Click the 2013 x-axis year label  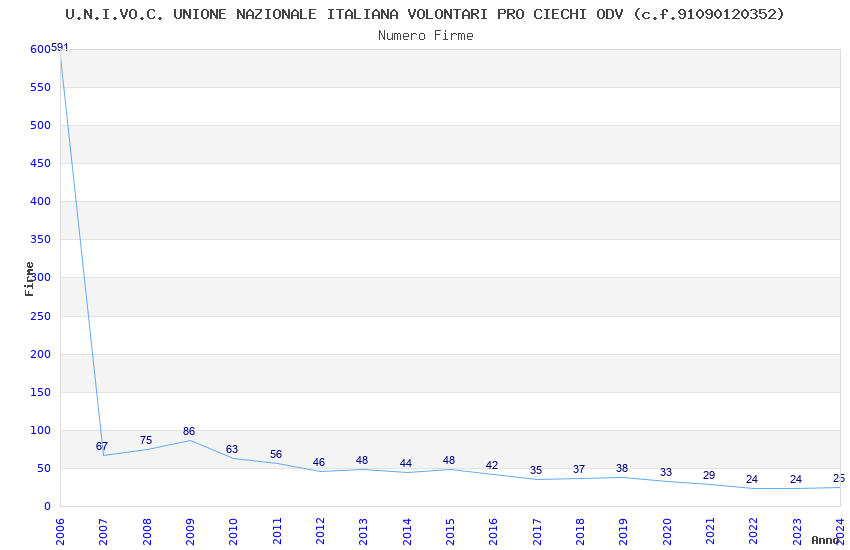tap(363, 531)
